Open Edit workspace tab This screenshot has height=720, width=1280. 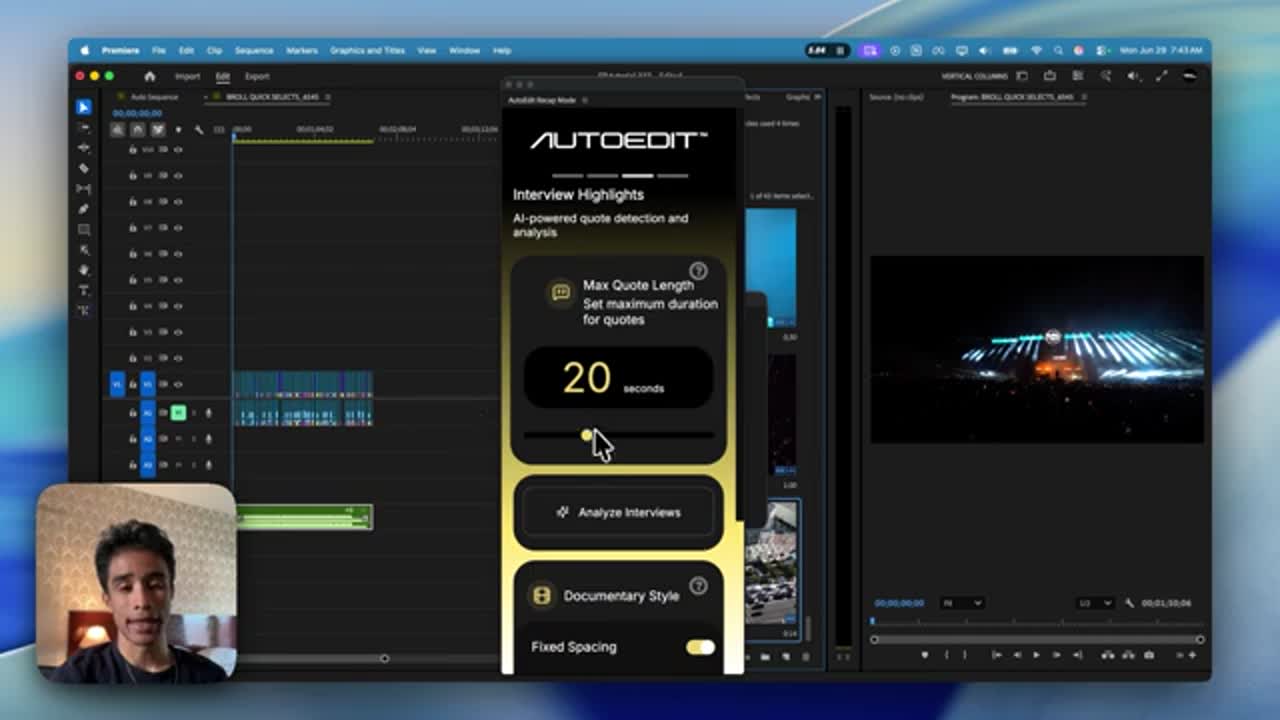[x=222, y=76]
